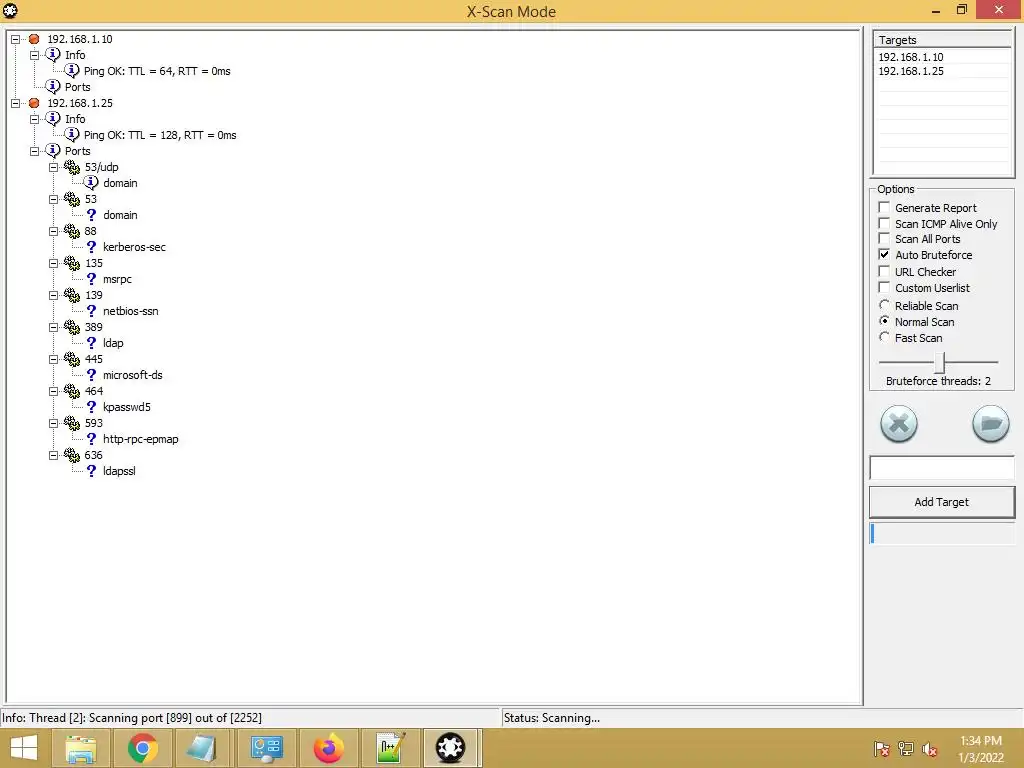Click the Targets column header
The width and height of the screenshot is (1024, 768).
click(943, 40)
